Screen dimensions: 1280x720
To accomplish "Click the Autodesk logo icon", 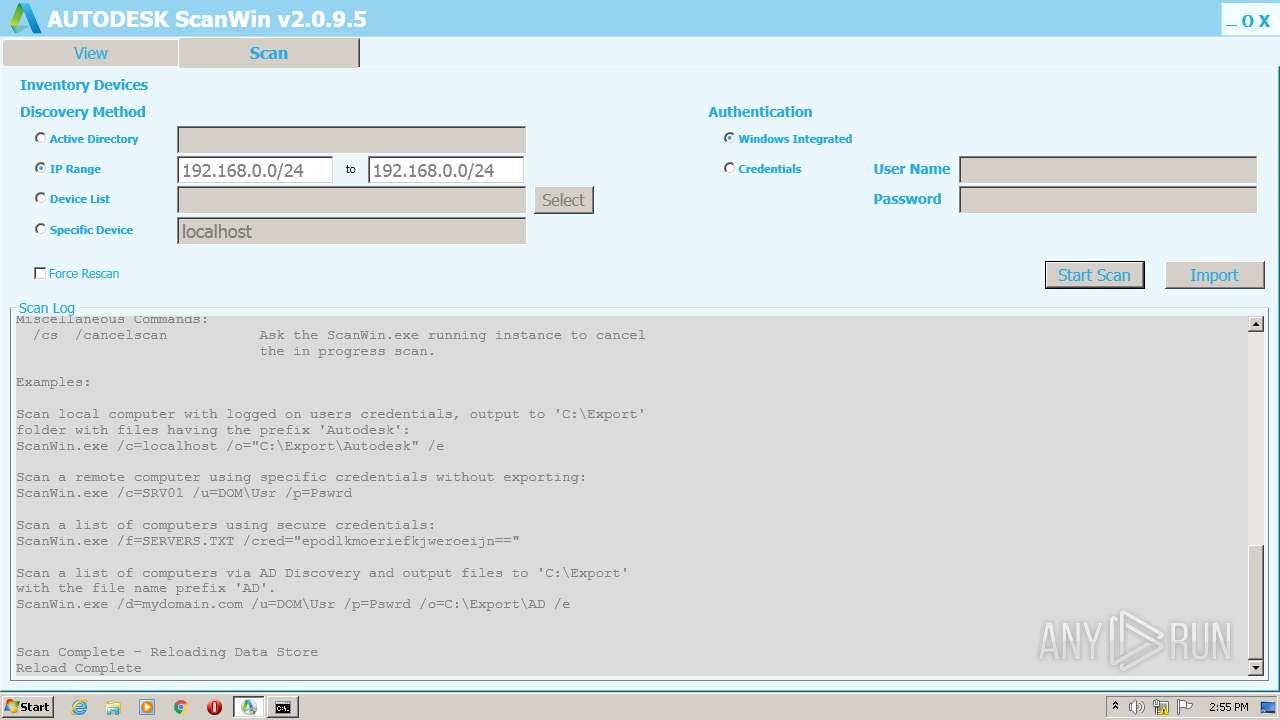I will (25, 18).
